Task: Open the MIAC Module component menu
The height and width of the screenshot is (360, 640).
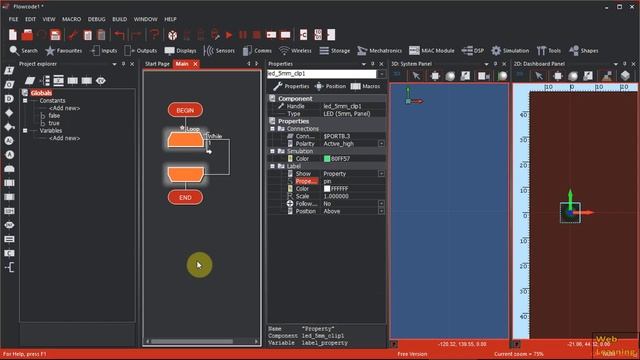Action: click(432, 51)
